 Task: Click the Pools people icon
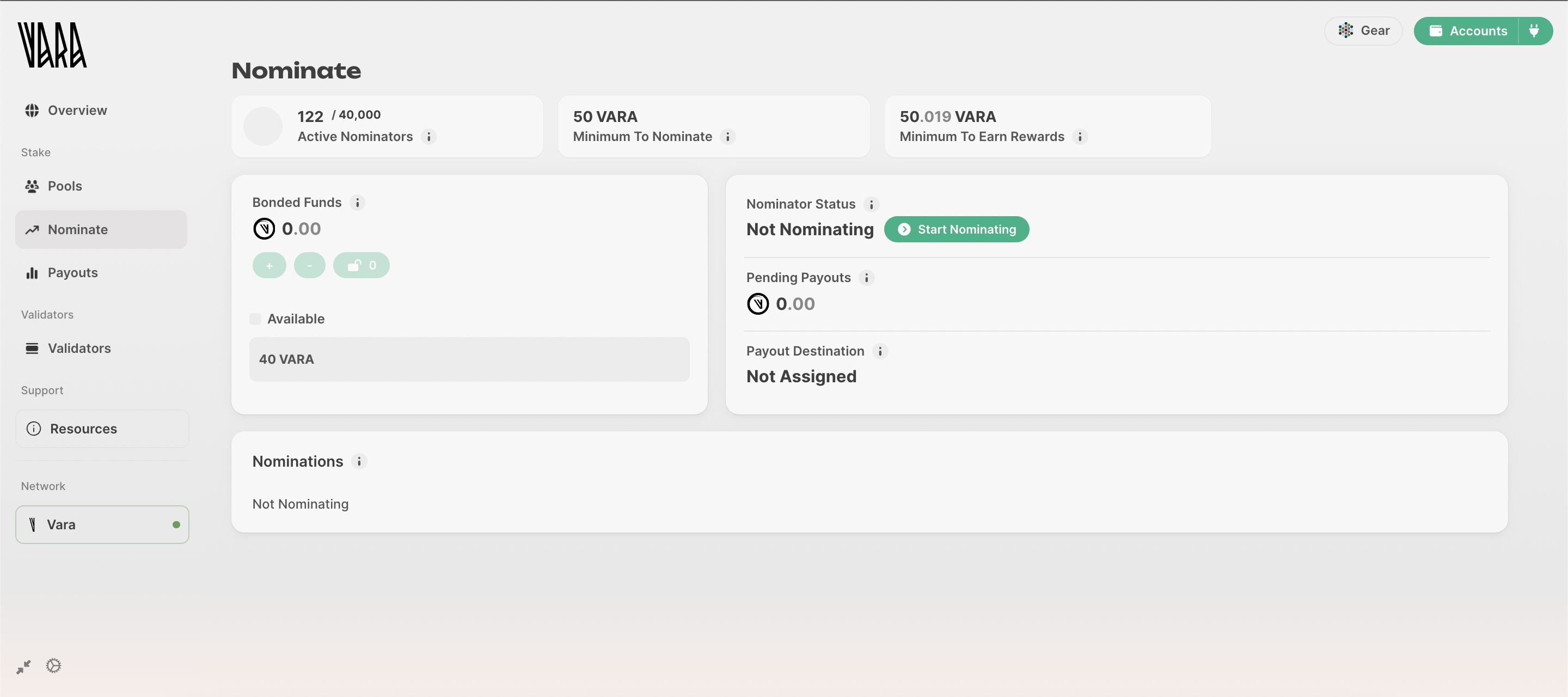click(x=32, y=186)
